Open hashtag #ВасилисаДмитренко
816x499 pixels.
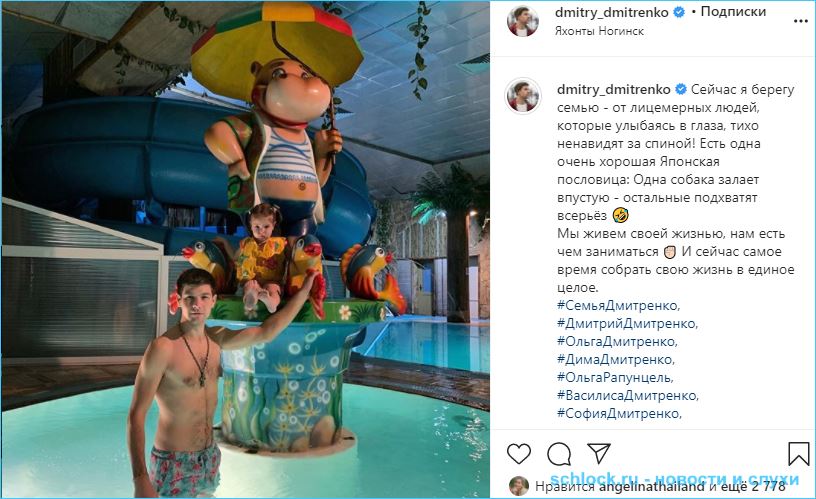click(628, 395)
